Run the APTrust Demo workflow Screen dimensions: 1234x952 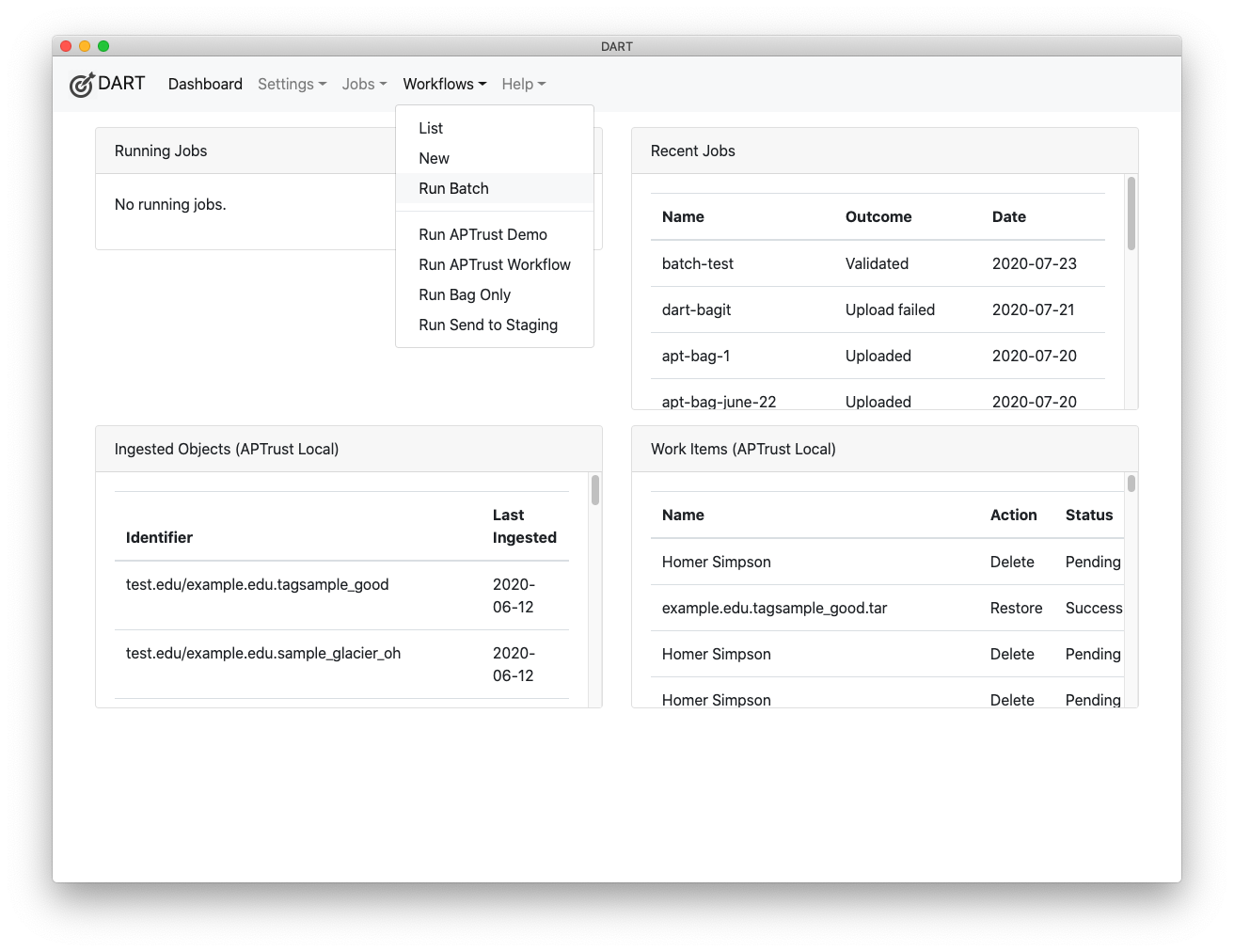click(483, 234)
